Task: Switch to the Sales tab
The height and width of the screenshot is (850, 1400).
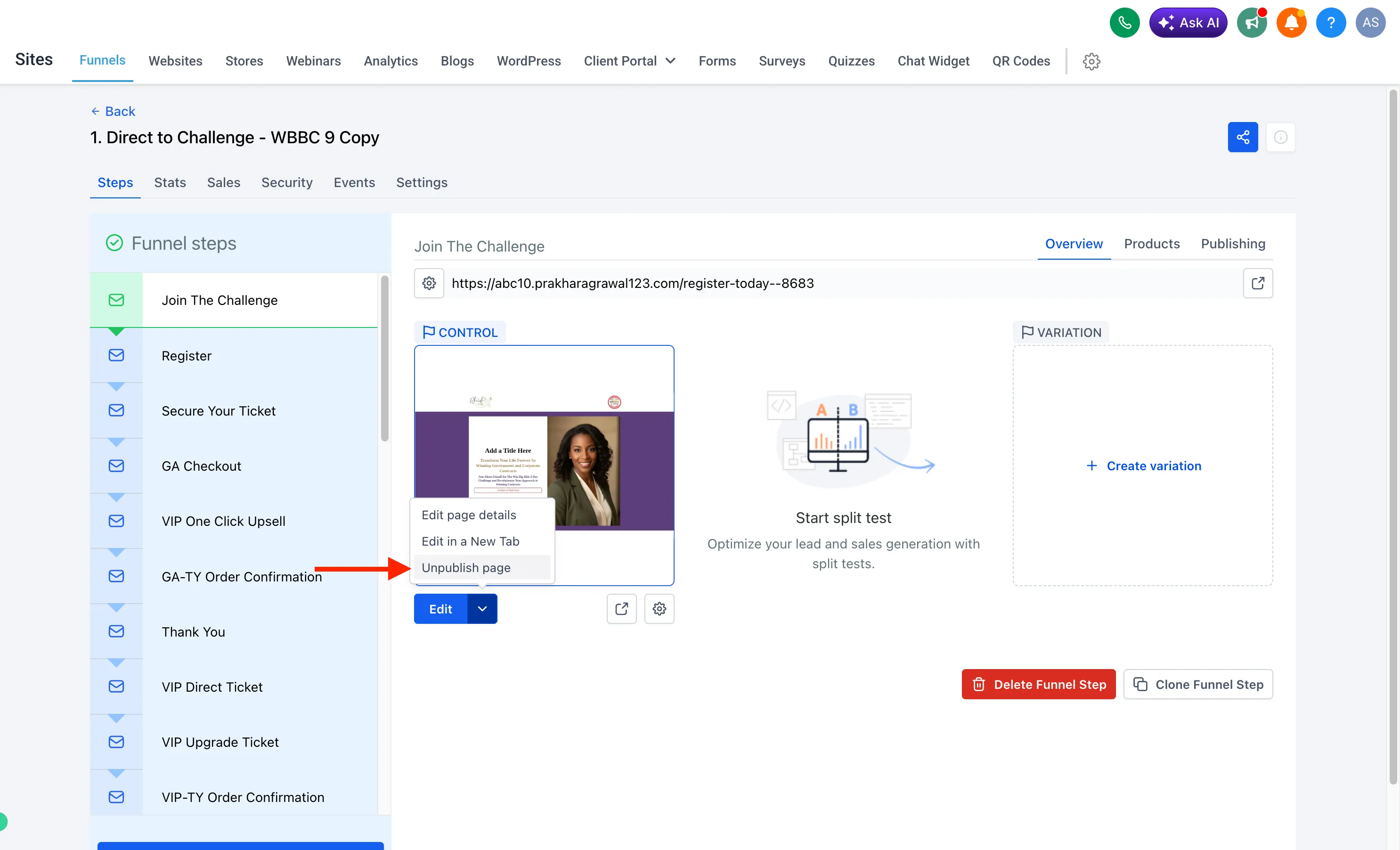Action: 223,182
